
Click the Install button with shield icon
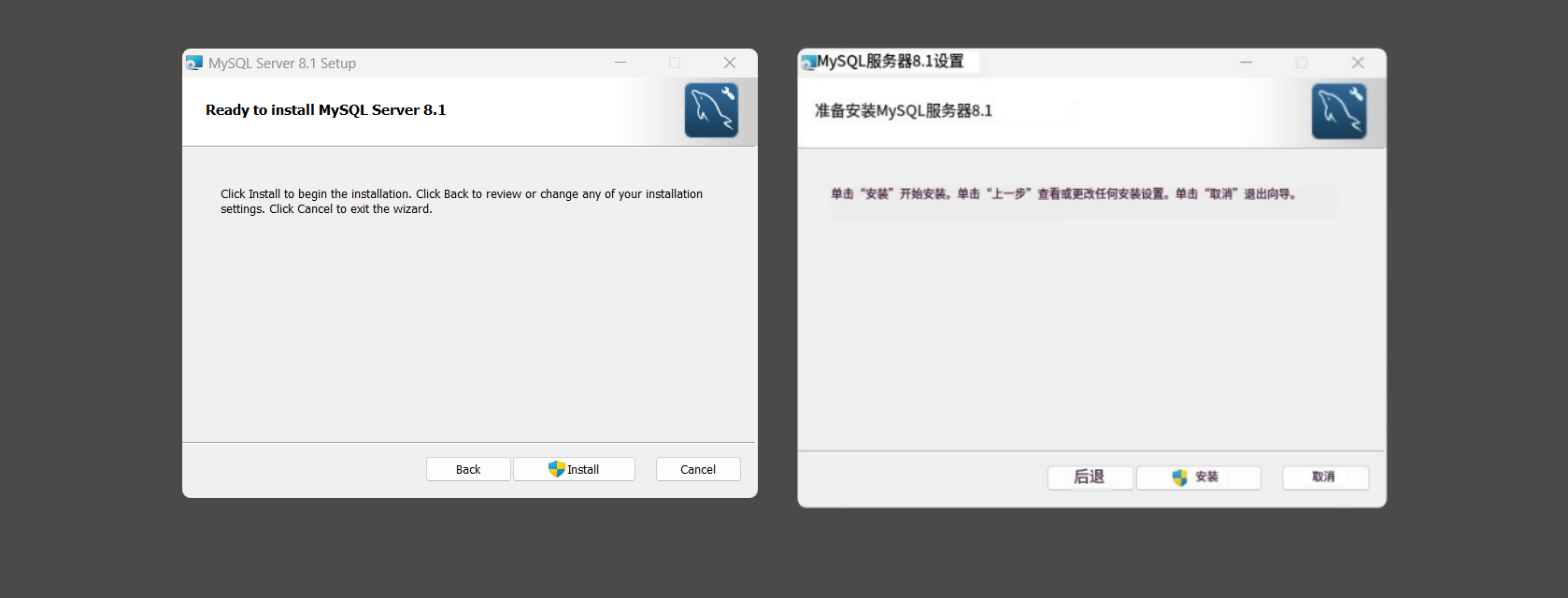coord(574,469)
